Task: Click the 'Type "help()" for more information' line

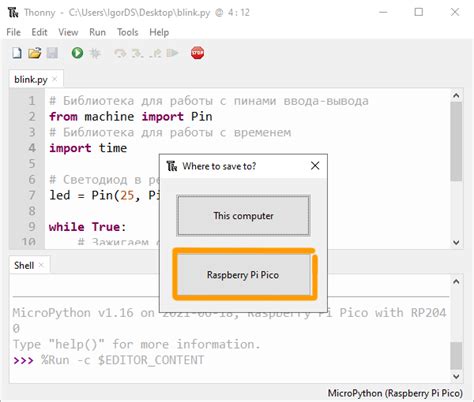Action: [x=136, y=344]
